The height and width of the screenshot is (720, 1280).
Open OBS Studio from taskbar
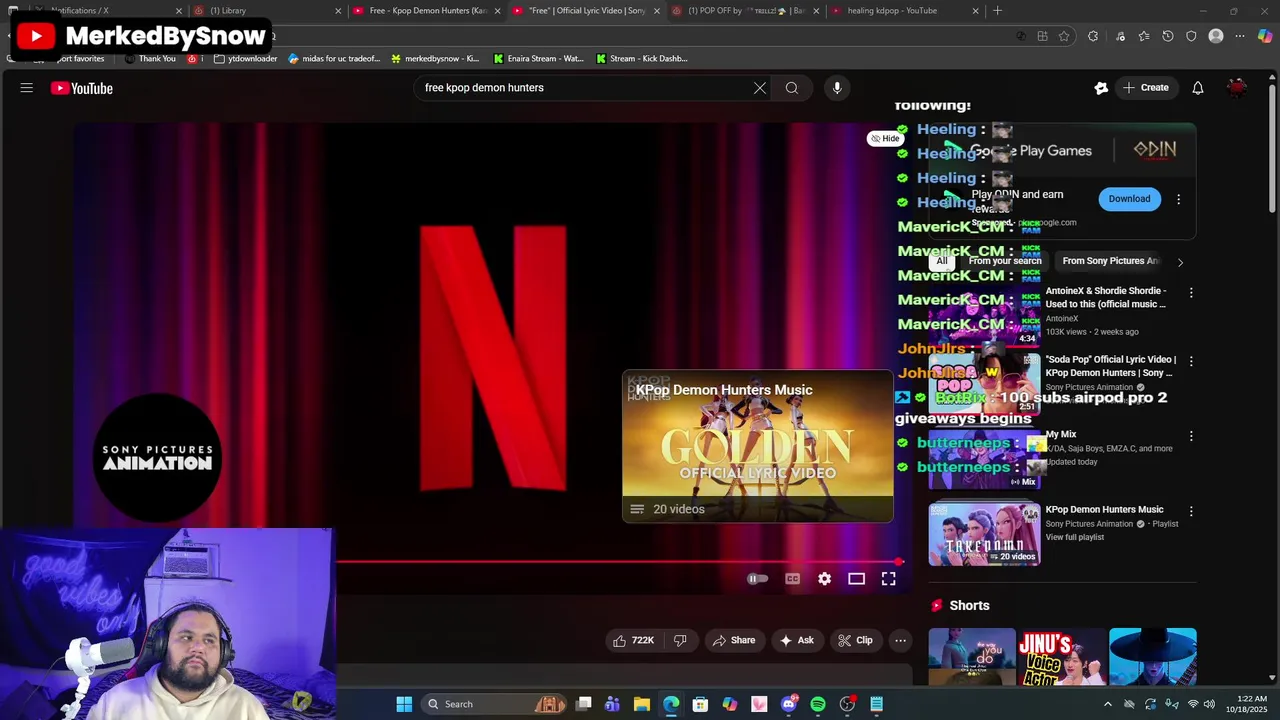click(x=847, y=704)
